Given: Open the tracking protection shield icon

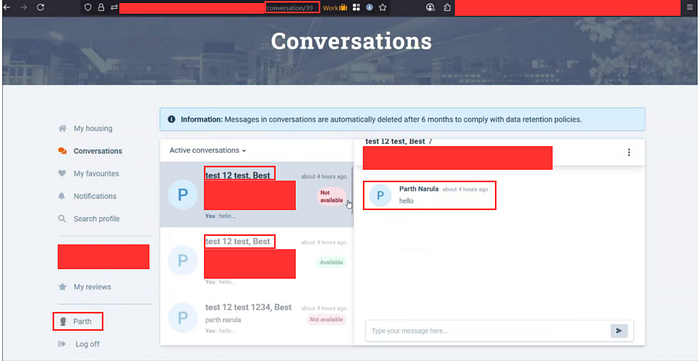Looking at the screenshot, I should click(x=88, y=8).
